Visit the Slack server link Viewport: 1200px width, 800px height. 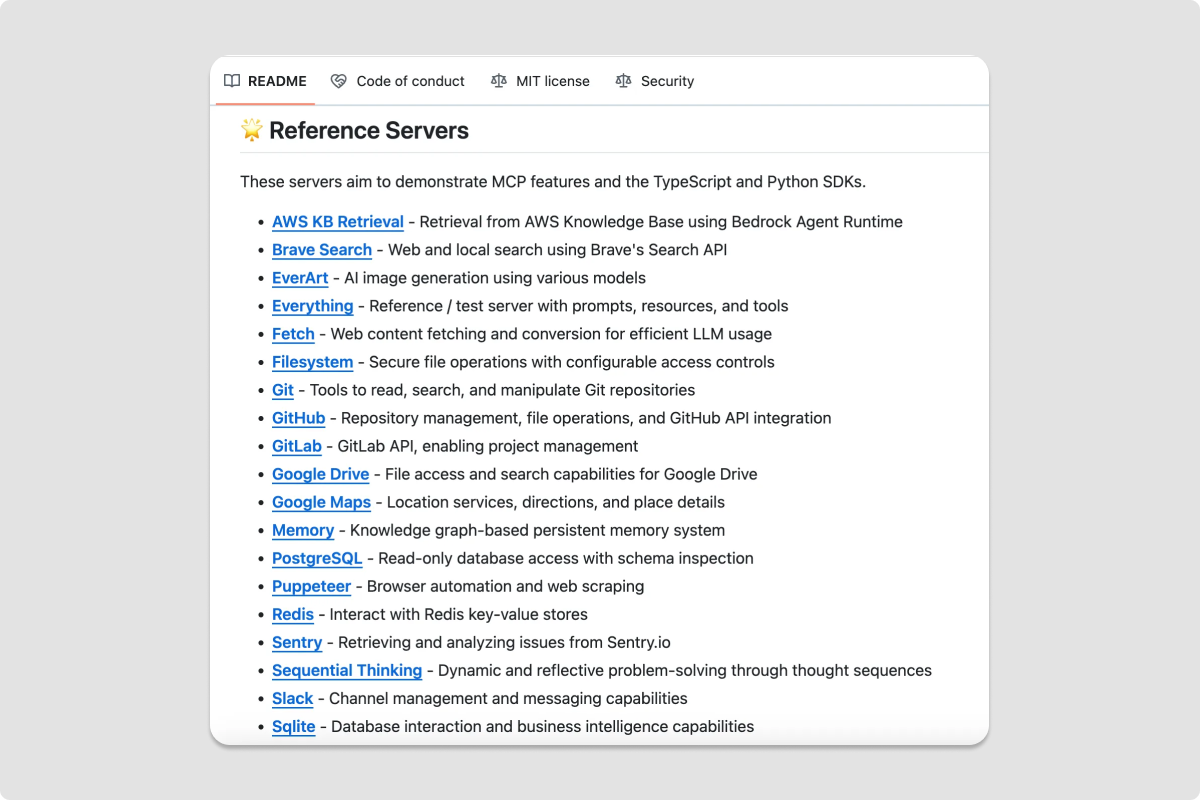click(x=293, y=698)
